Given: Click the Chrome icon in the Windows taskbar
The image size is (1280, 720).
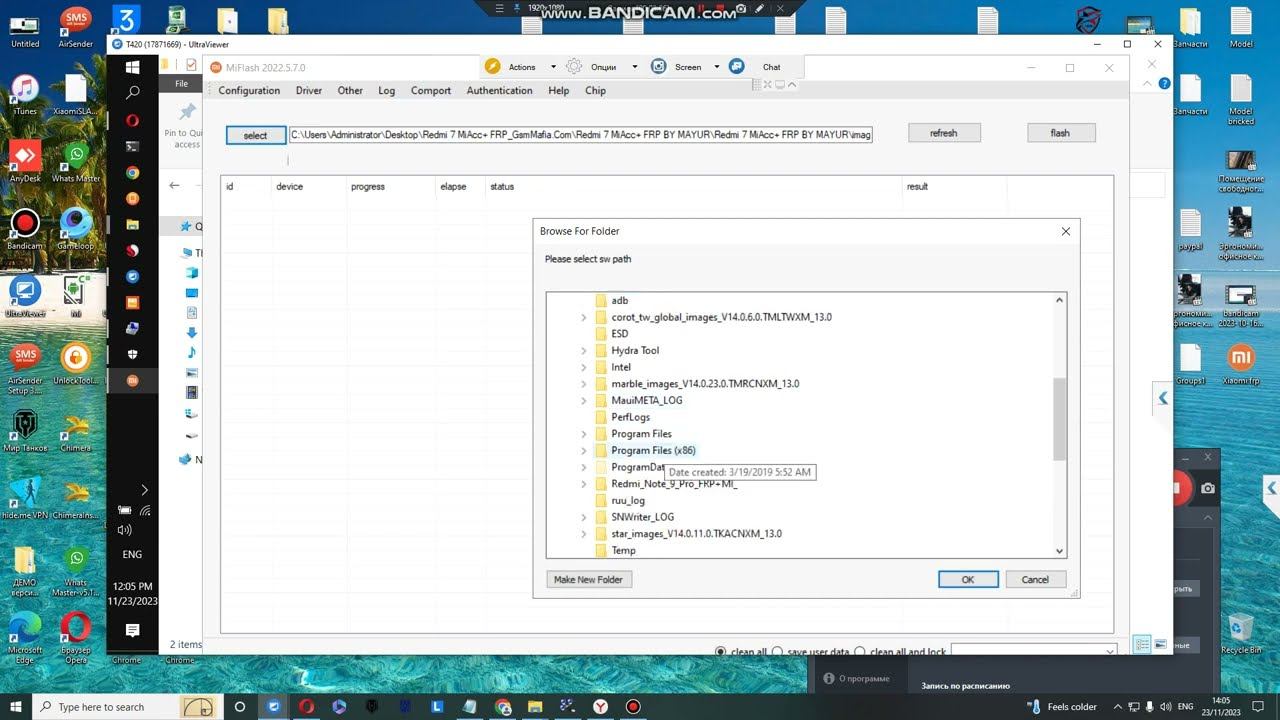Looking at the screenshot, I should pyautogui.click(x=503, y=707).
